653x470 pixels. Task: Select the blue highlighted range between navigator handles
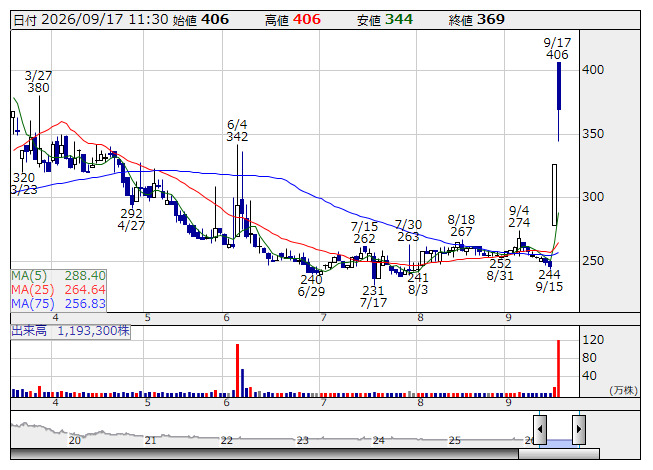point(559,442)
